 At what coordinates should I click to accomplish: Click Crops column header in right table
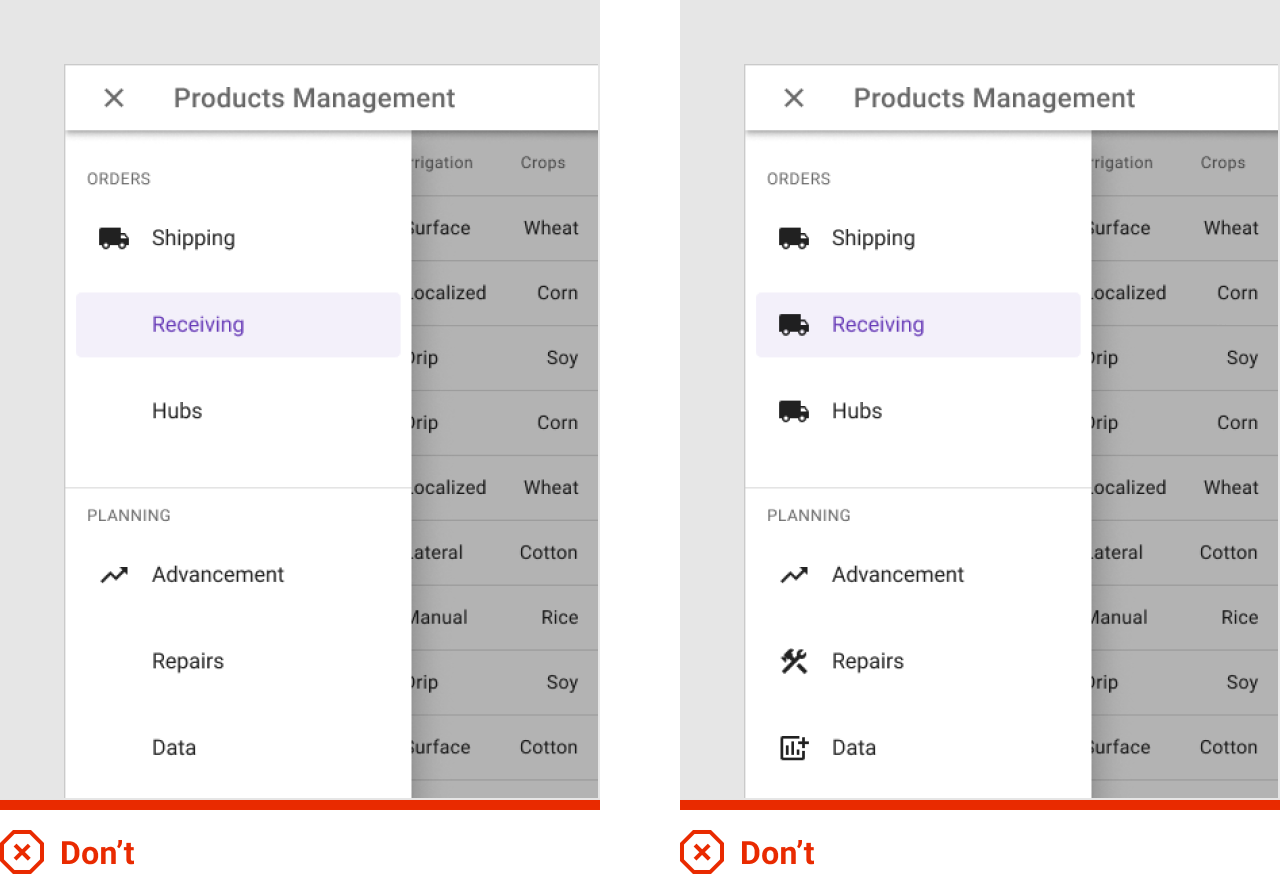(x=1223, y=163)
